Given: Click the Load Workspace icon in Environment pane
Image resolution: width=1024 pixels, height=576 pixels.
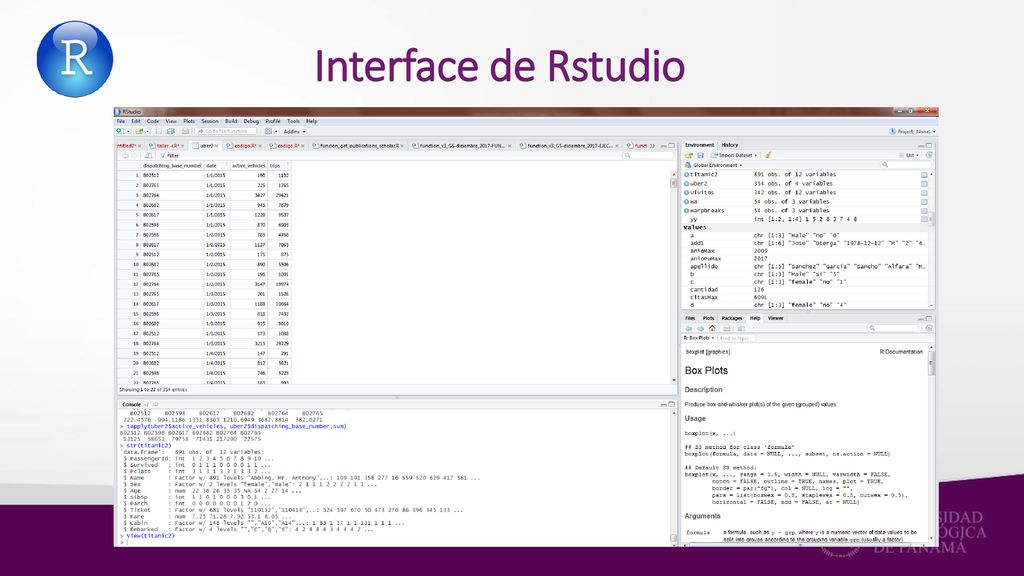Looking at the screenshot, I should 688,155.
